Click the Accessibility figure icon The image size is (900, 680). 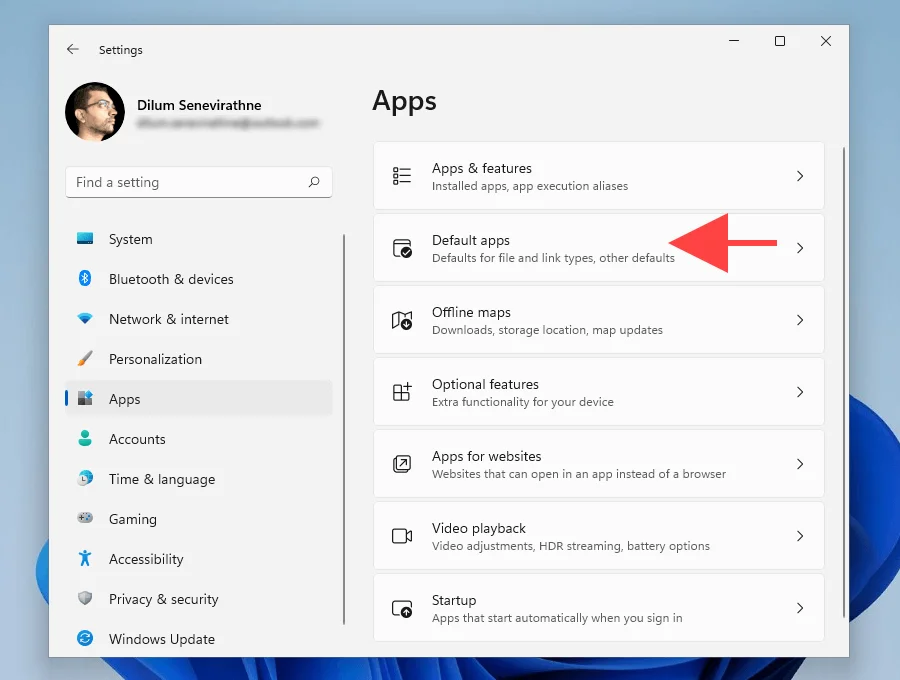(86, 559)
